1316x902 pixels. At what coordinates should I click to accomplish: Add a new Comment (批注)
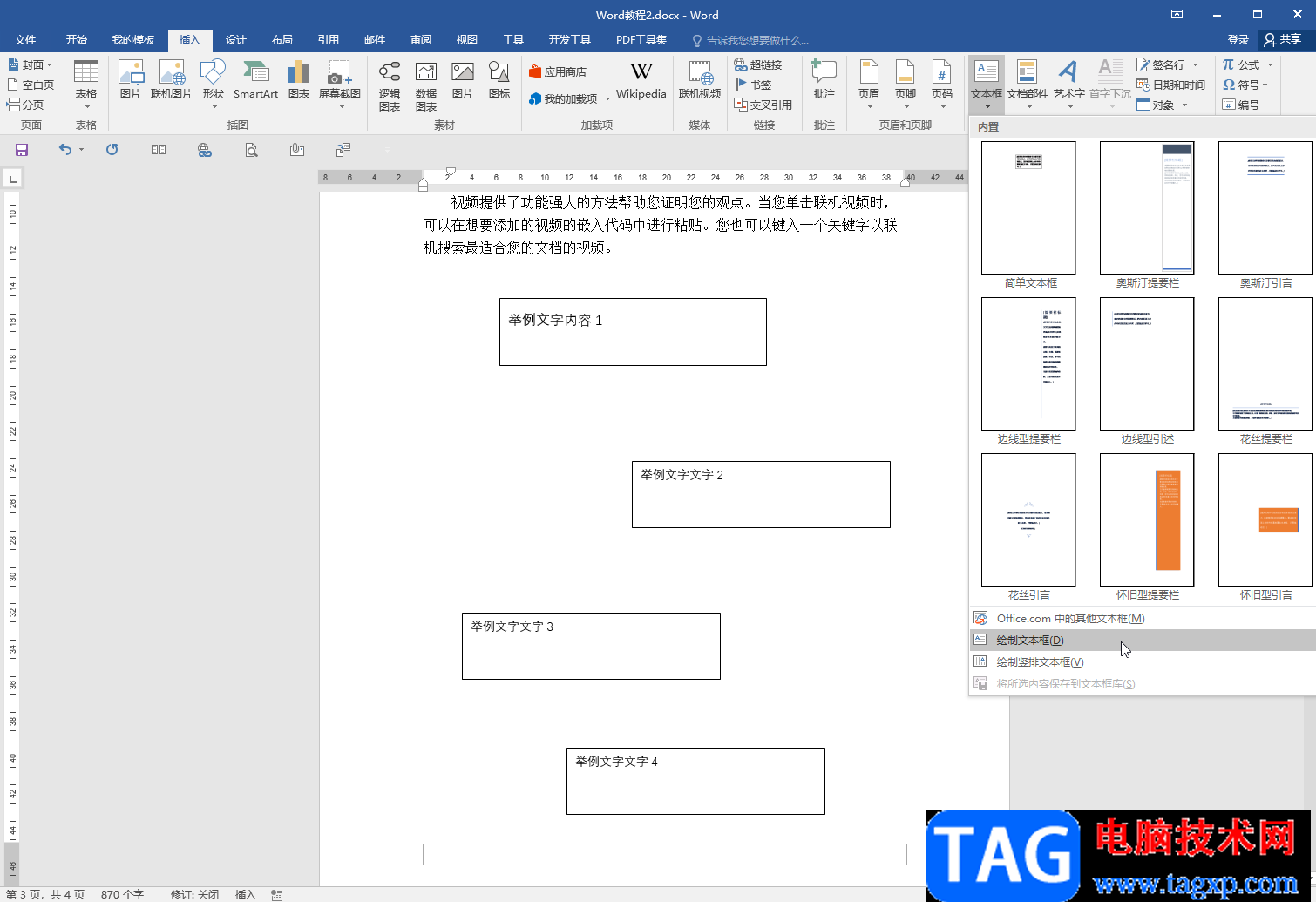coord(824,80)
